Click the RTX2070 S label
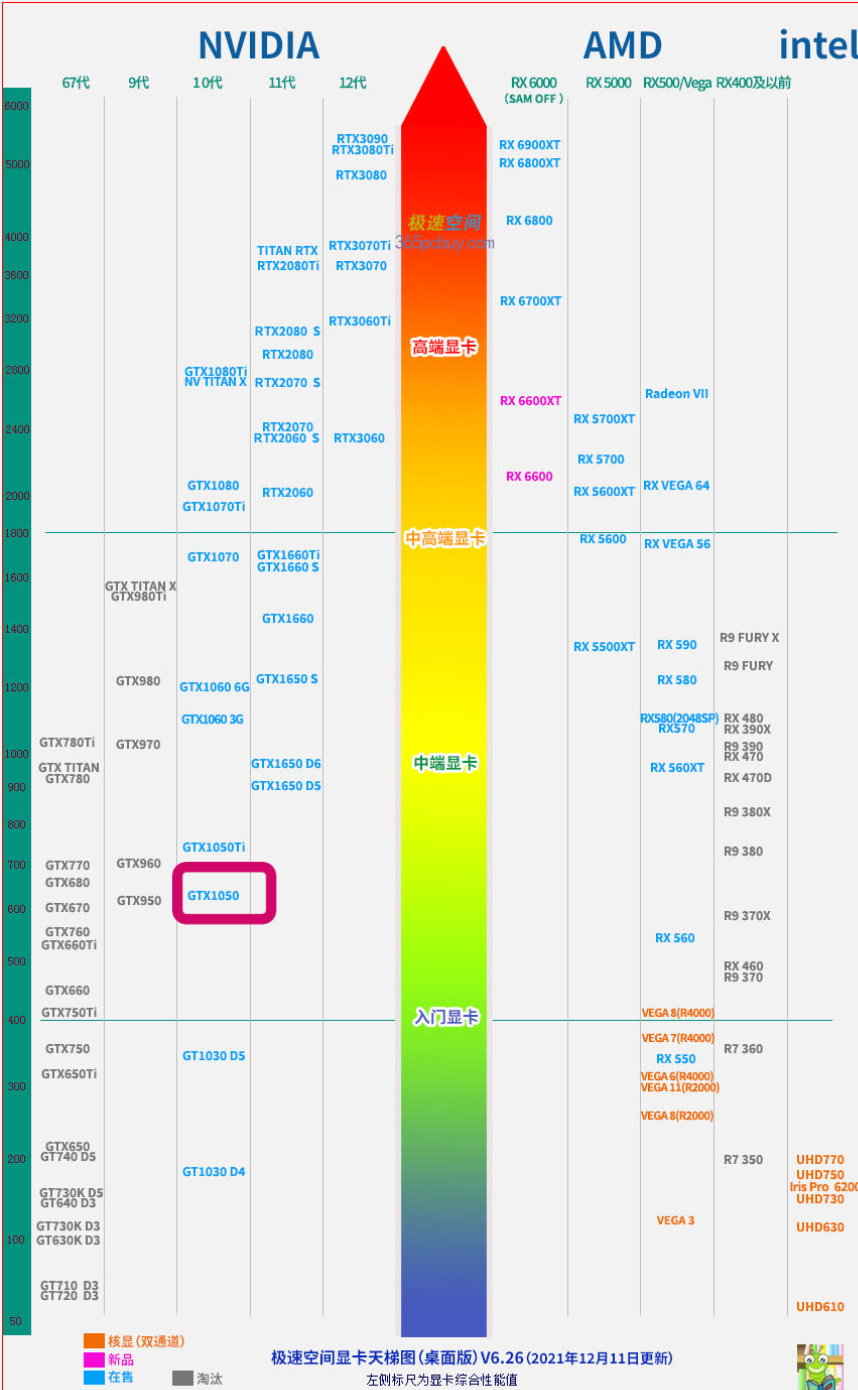 pyautogui.click(x=288, y=382)
